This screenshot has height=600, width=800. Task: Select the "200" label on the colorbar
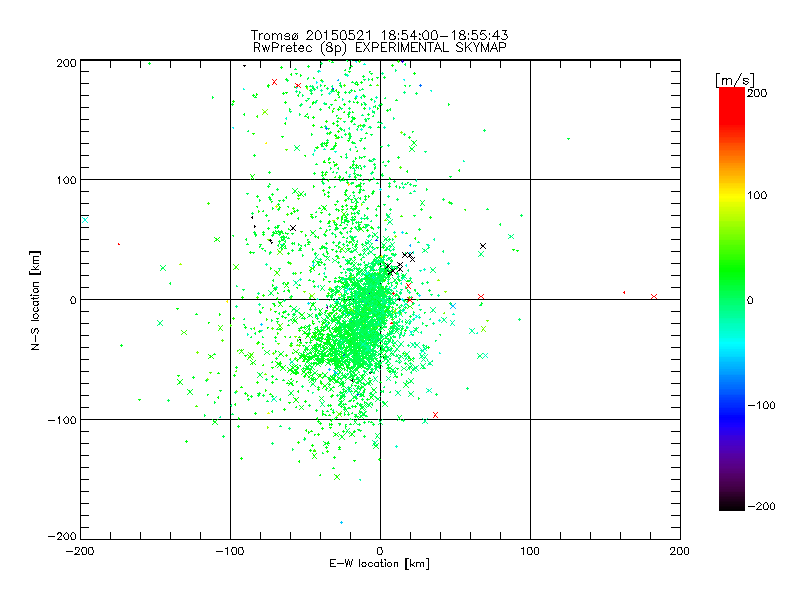(x=757, y=93)
